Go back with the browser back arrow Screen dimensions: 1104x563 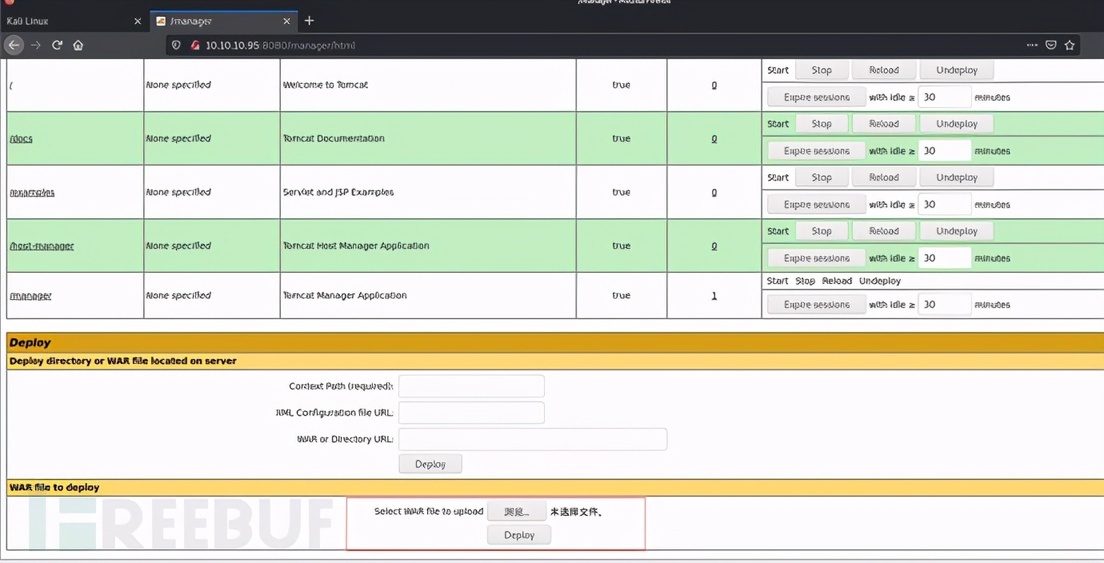coord(14,45)
